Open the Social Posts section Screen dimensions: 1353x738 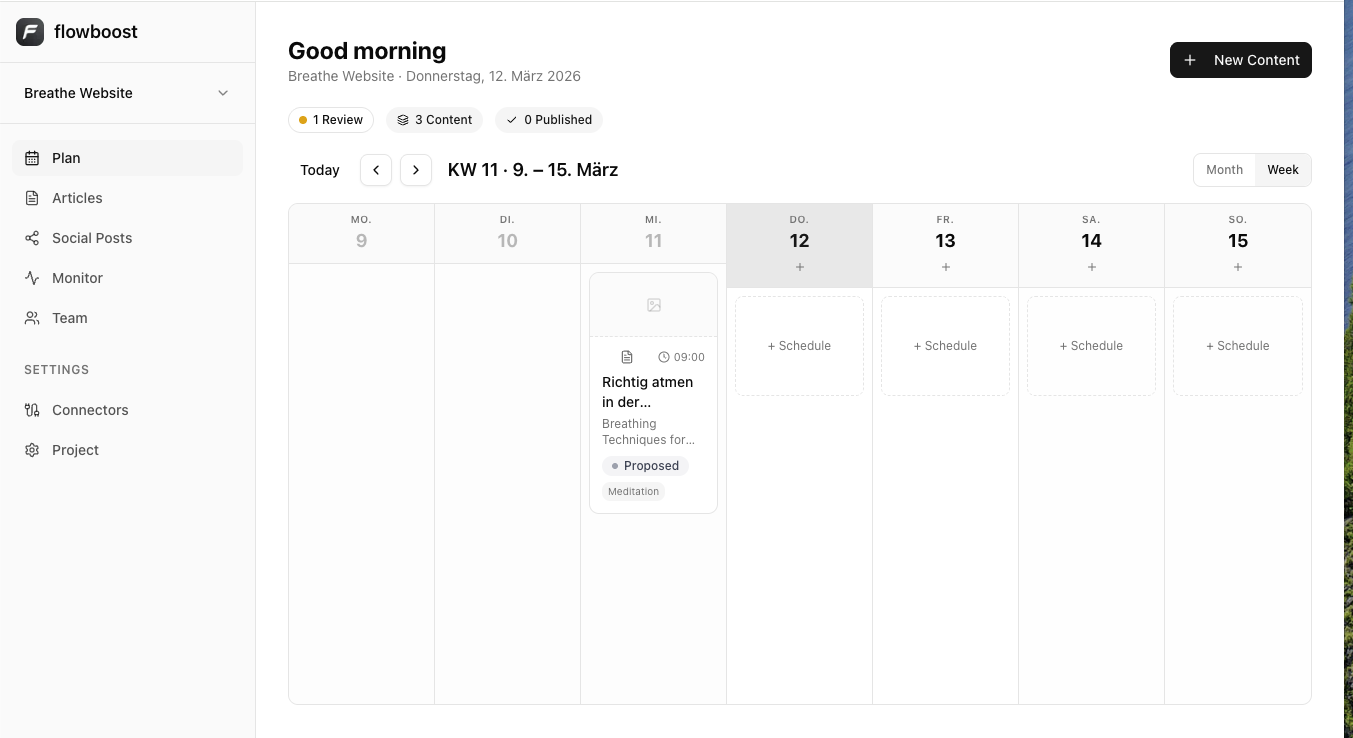[x=92, y=238]
